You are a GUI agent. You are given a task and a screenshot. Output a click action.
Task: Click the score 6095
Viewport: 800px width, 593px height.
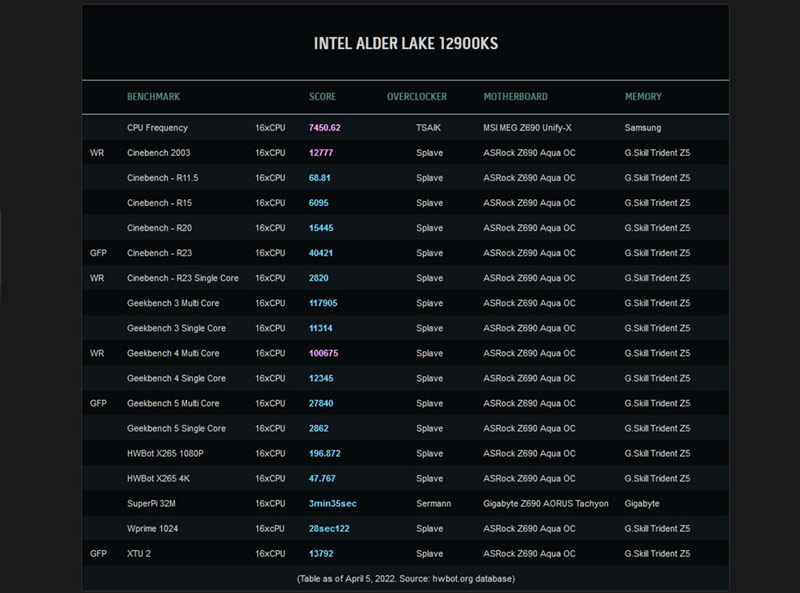[318, 203]
